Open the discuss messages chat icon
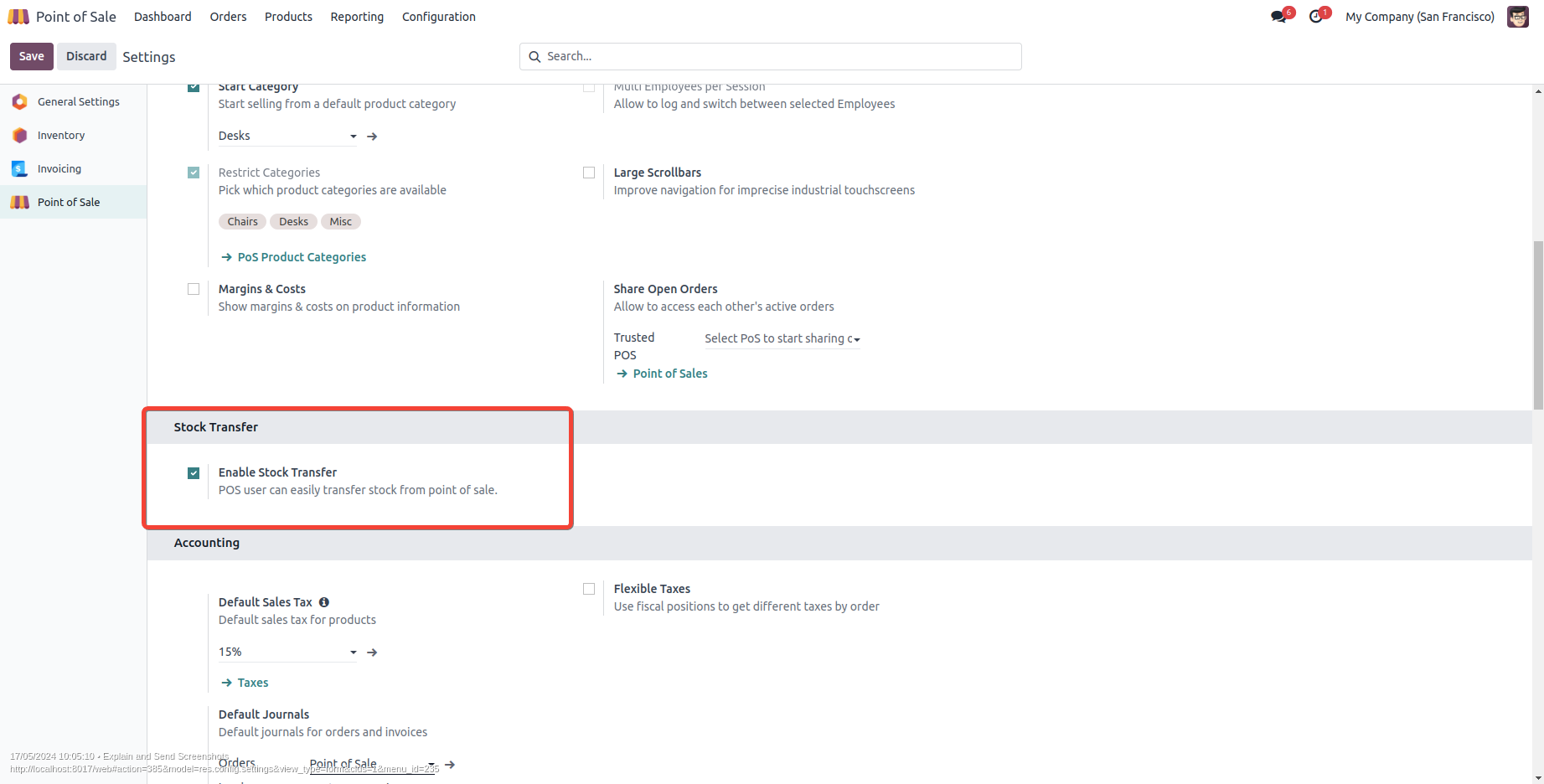1544x784 pixels. [x=1278, y=17]
